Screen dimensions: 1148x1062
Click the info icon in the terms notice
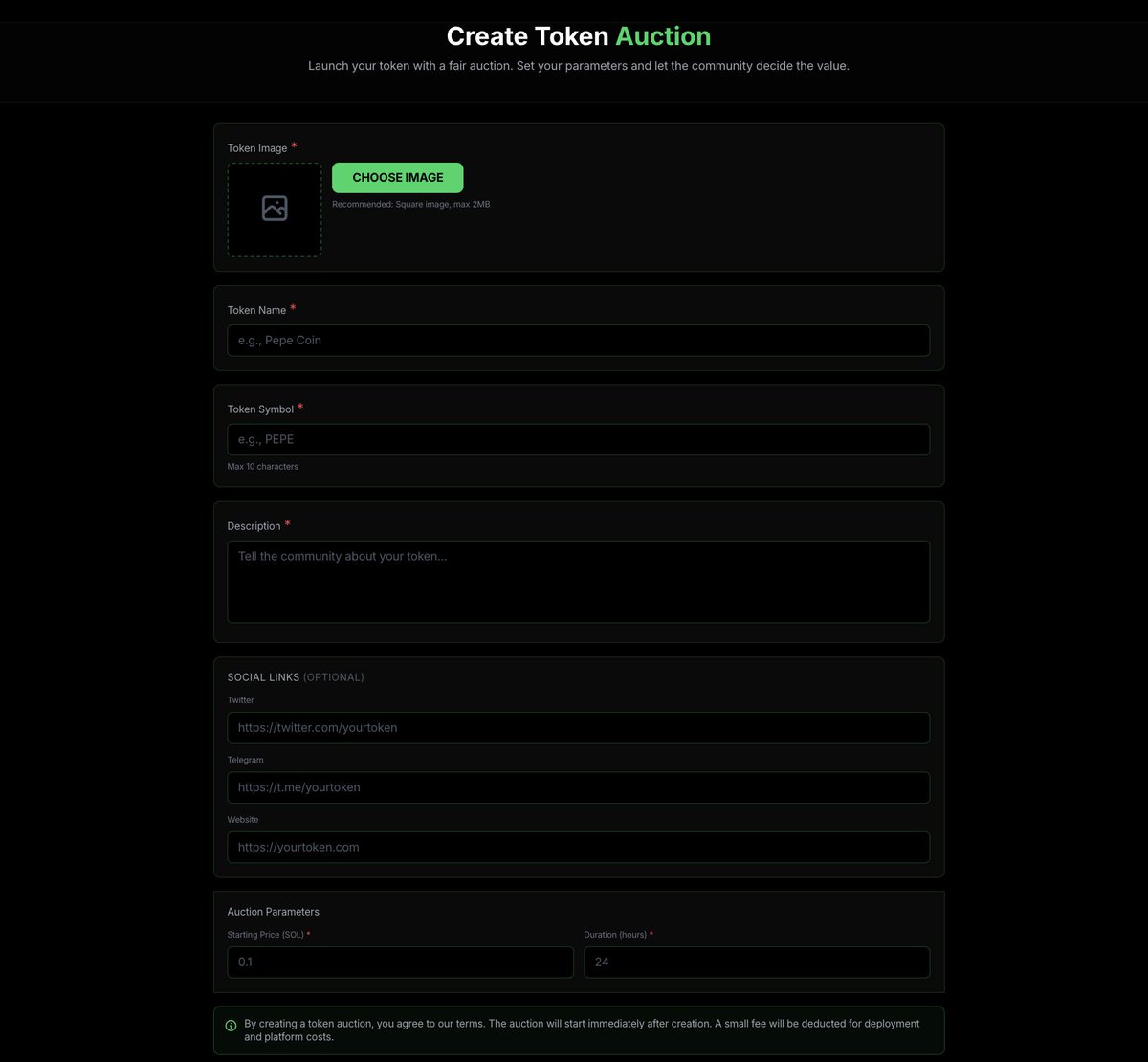coord(231,1025)
